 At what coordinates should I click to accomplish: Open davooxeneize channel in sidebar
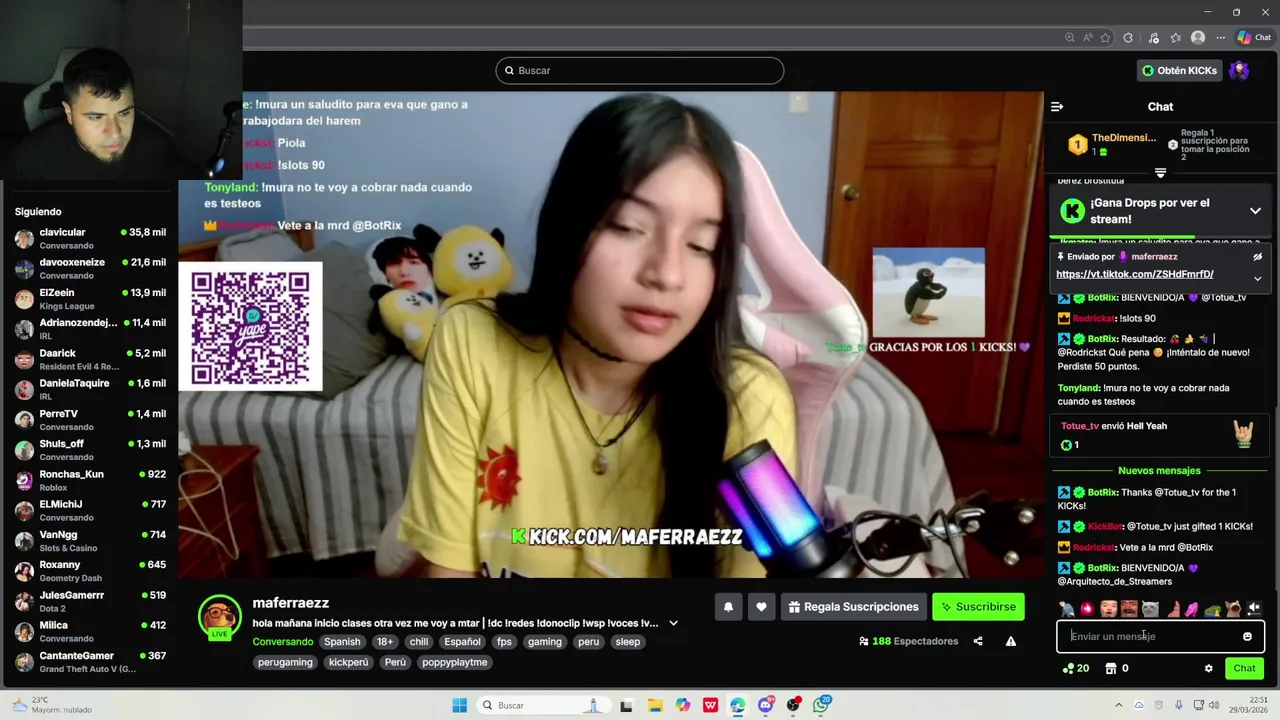point(90,268)
